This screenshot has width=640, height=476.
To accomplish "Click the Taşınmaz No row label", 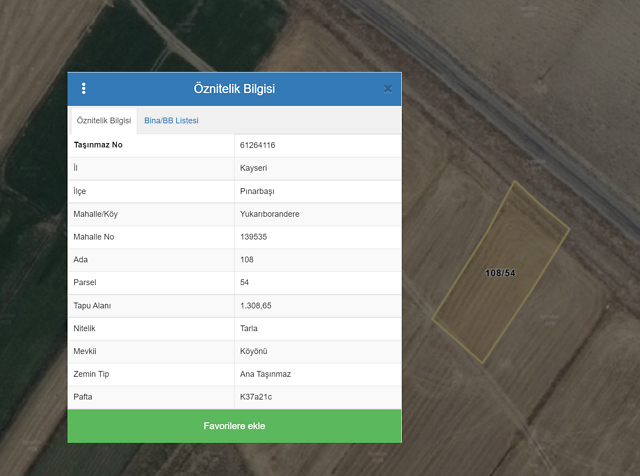I will pyautogui.click(x=98, y=145).
